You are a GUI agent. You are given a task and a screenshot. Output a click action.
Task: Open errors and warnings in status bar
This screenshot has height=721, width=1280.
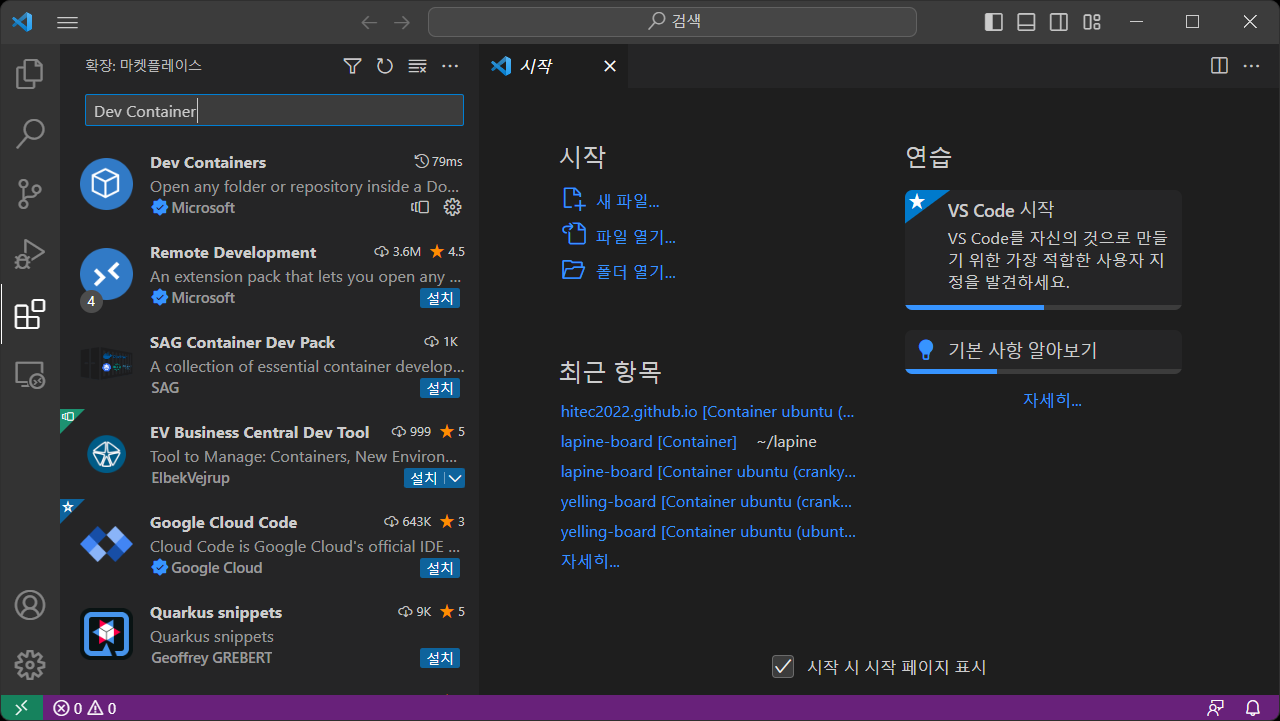pos(85,708)
